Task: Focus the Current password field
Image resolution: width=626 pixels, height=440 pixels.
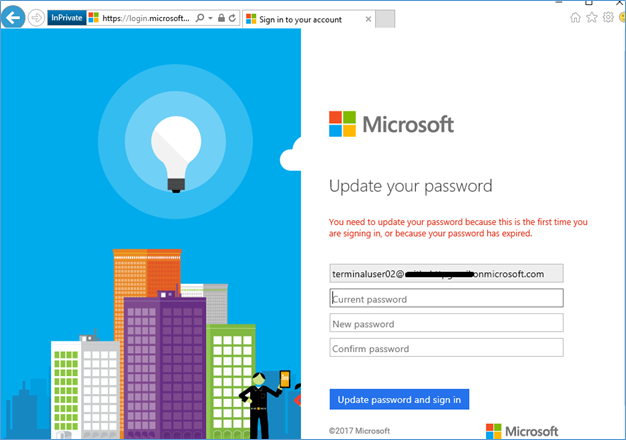Action: coord(446,298)
